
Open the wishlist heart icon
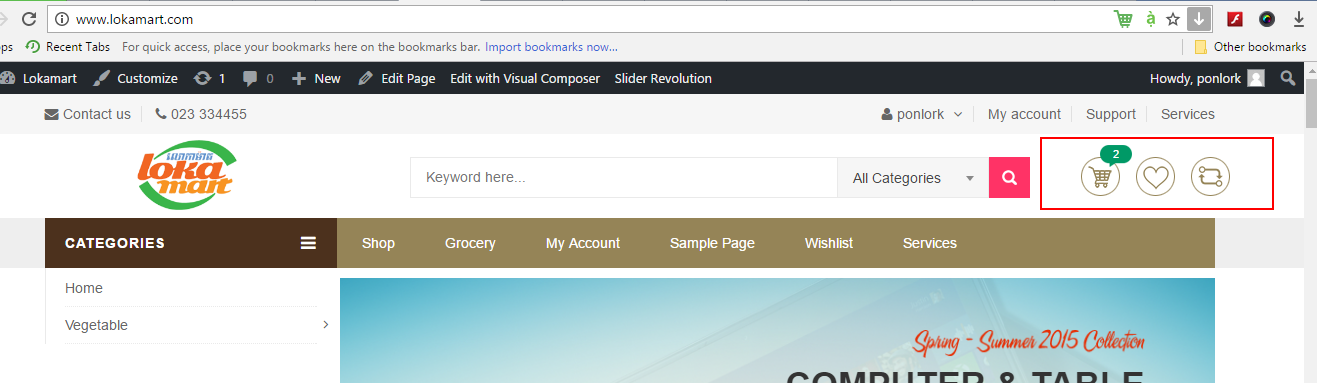1156,177
